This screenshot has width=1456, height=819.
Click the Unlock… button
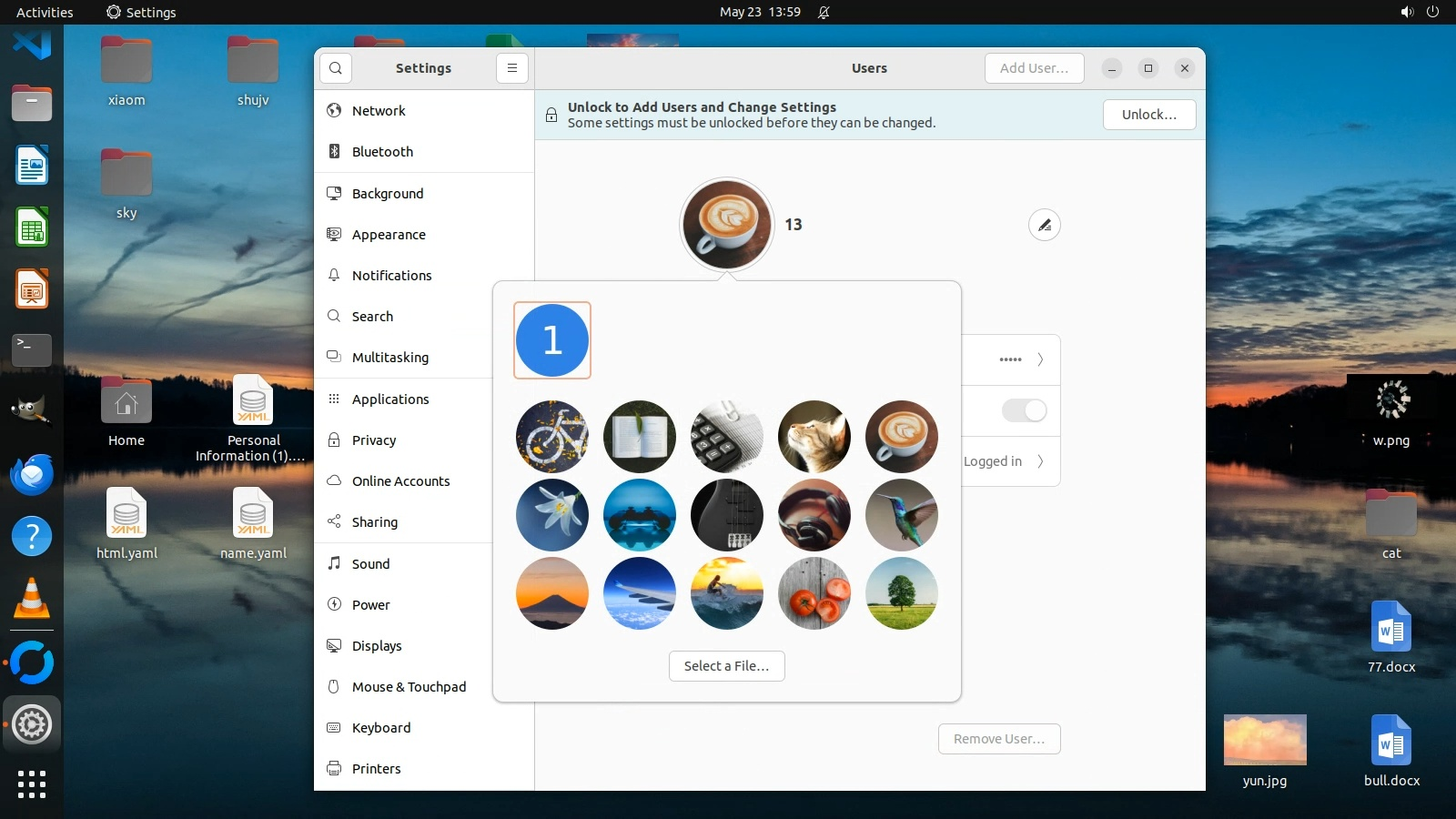point(1148,115)
